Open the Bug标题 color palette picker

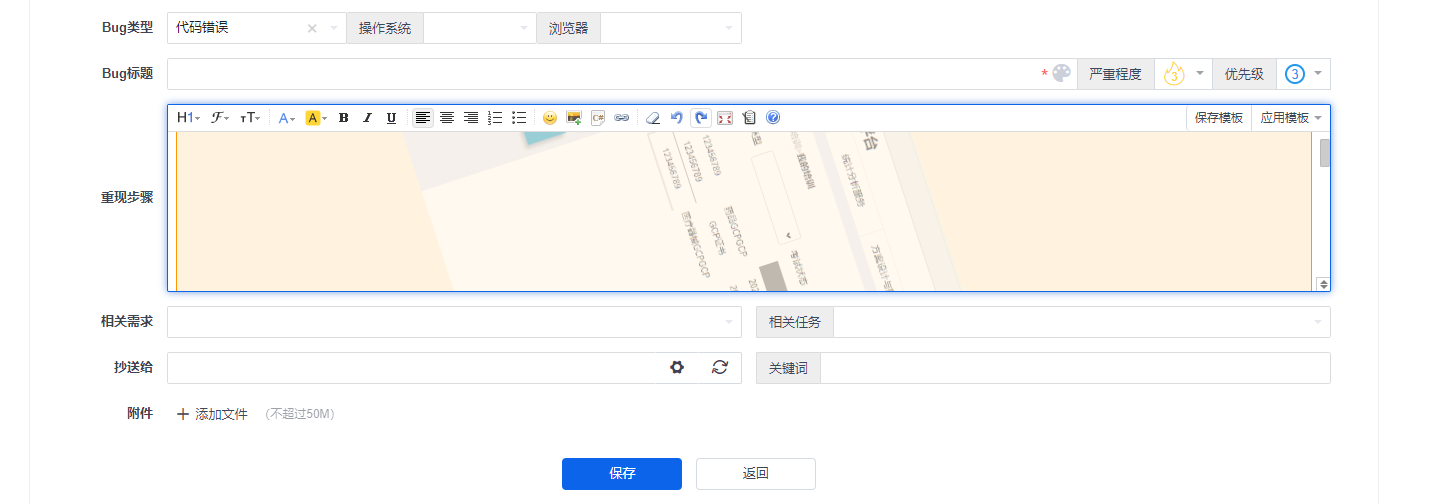(x=1062, y=74)
